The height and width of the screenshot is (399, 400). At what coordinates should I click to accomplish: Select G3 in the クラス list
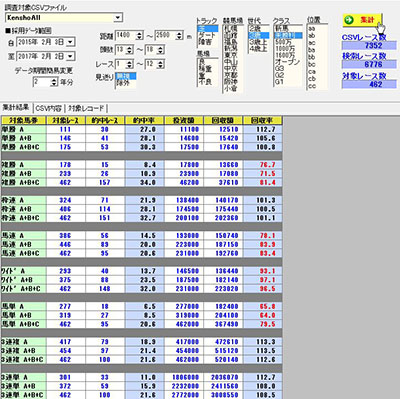pyautogui.click(x=287, y=69)
